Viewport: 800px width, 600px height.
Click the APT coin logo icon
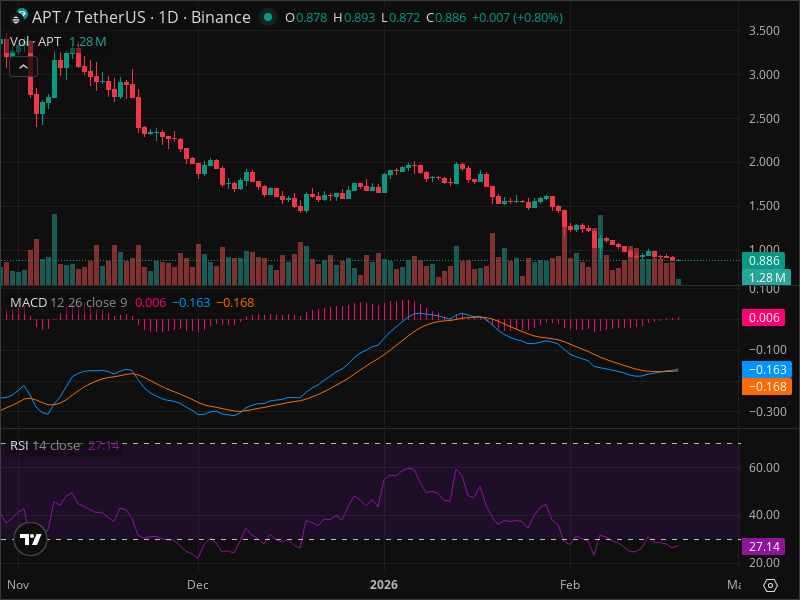click(19, 16)
